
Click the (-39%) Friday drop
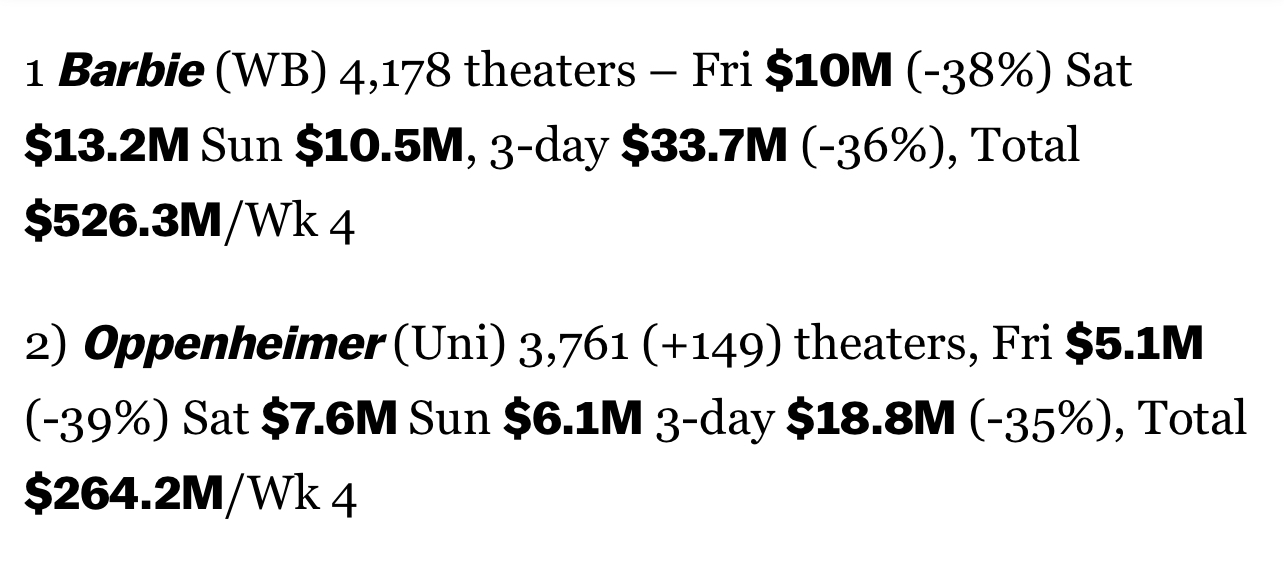click(97, 420)
